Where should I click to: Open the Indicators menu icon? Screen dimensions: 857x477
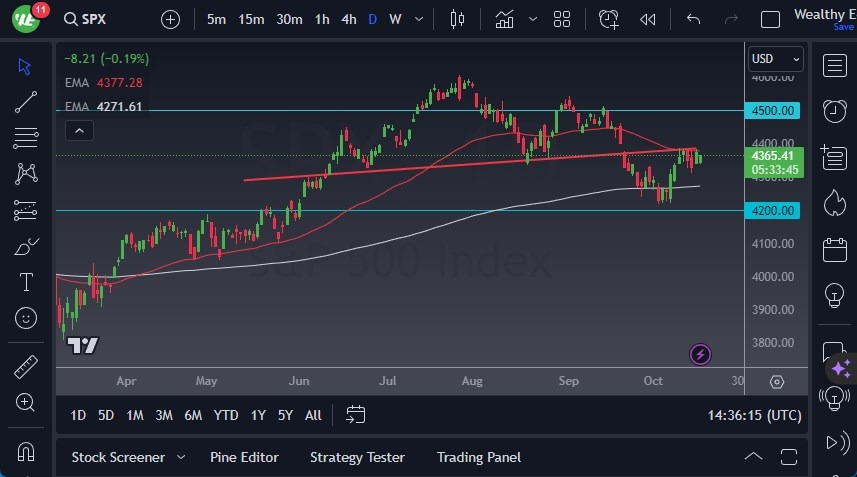pyautogui.click(x=505, y=19)
